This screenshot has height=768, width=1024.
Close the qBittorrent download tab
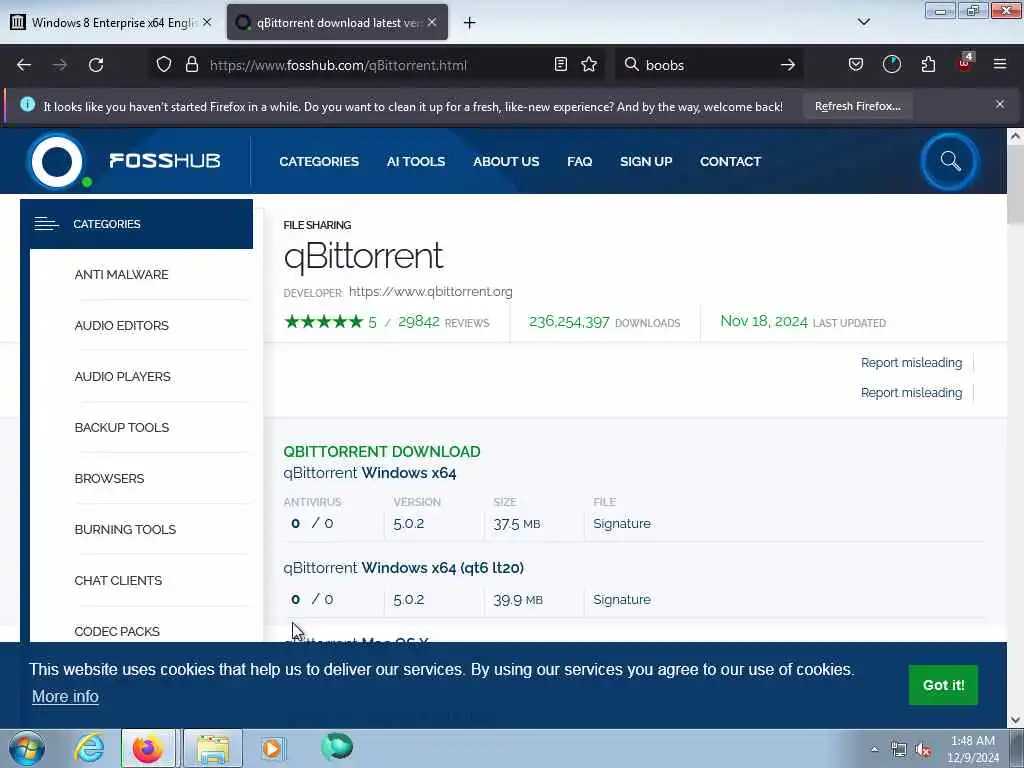pos(432,22)
